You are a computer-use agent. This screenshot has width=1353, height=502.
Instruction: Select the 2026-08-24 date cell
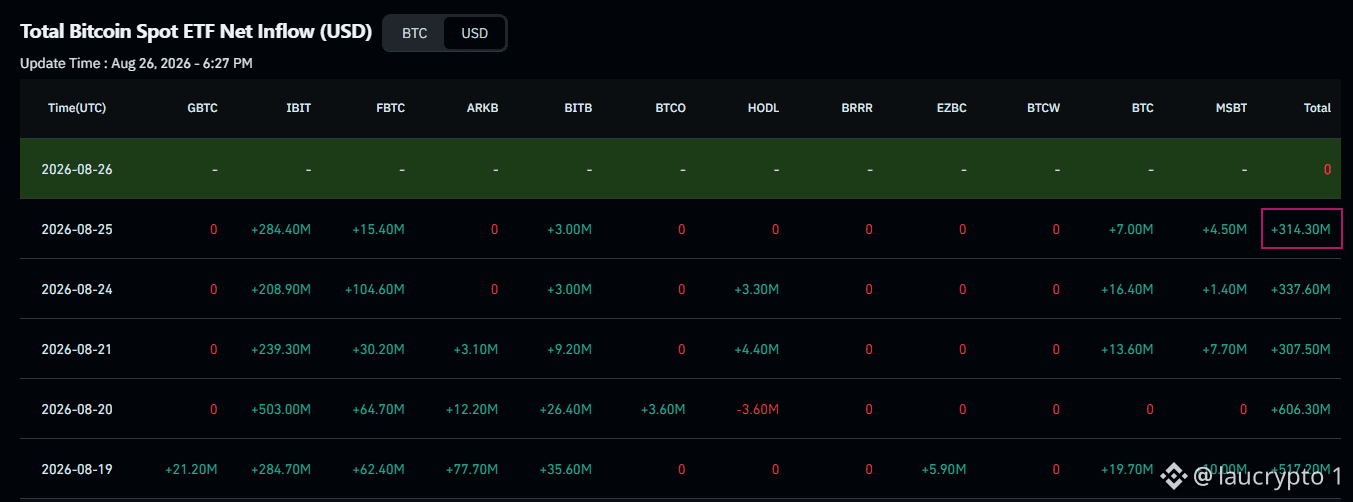pos(77,289)
